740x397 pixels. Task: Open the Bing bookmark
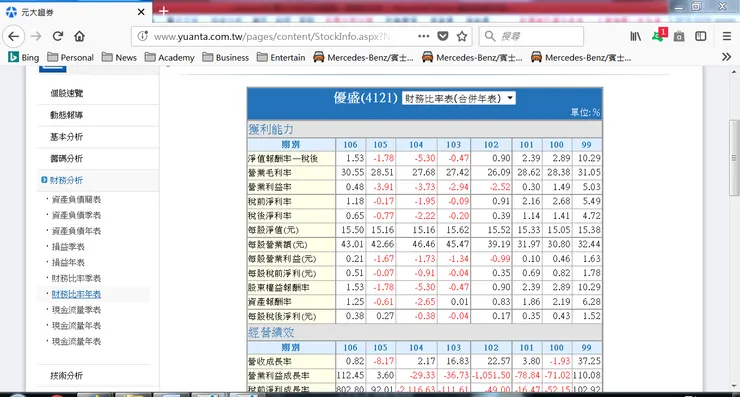(24, 58)
